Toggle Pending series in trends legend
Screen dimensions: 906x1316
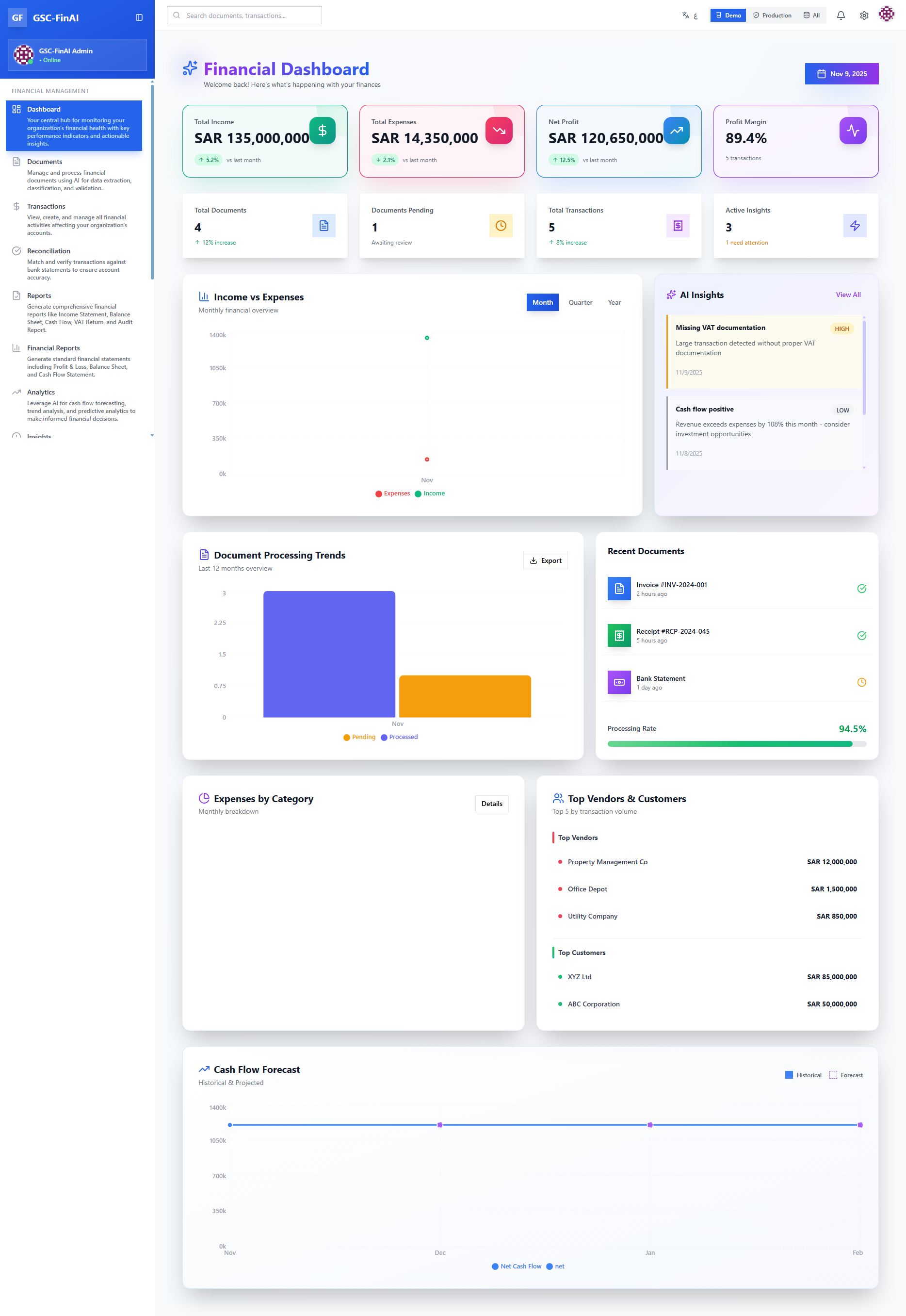pos(359,737)
